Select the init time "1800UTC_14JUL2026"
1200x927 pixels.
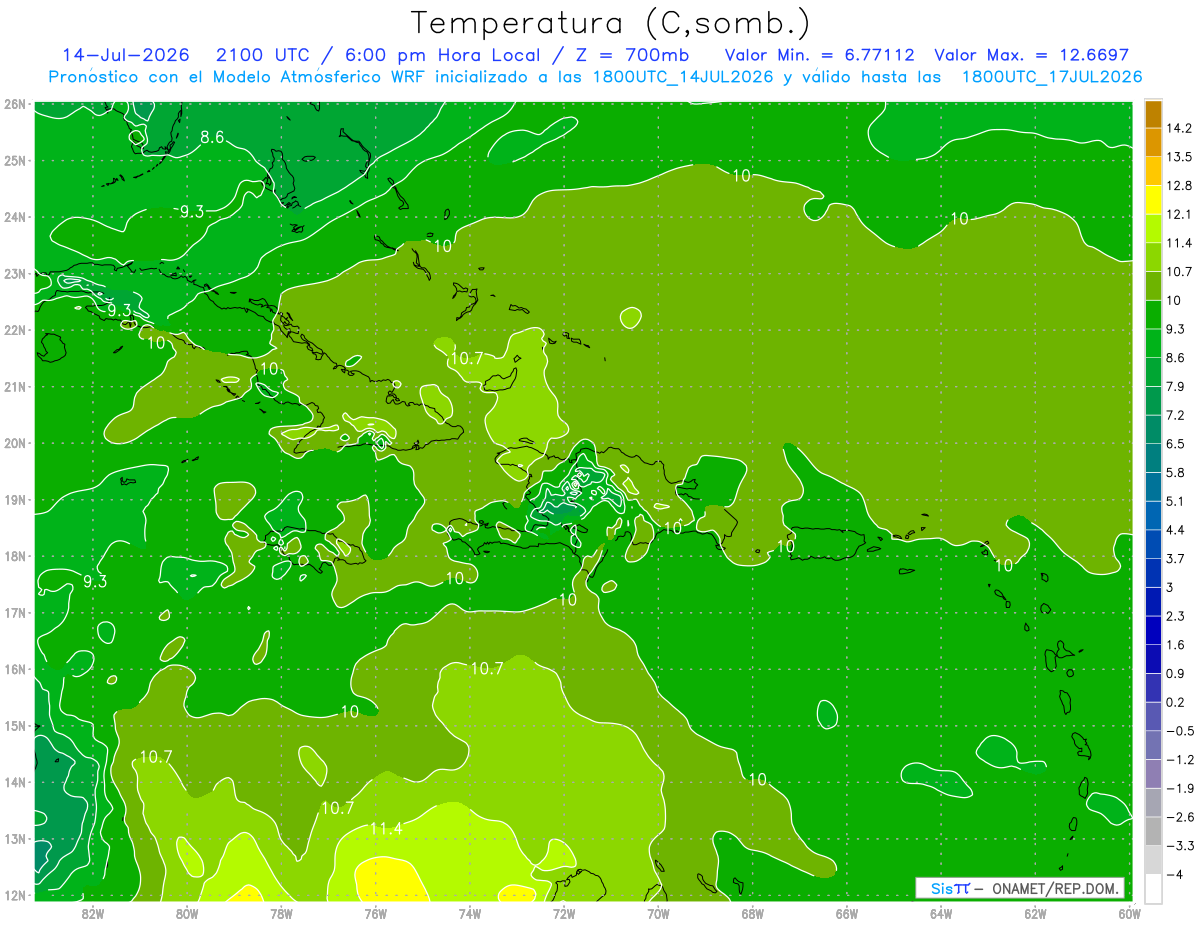684,77
